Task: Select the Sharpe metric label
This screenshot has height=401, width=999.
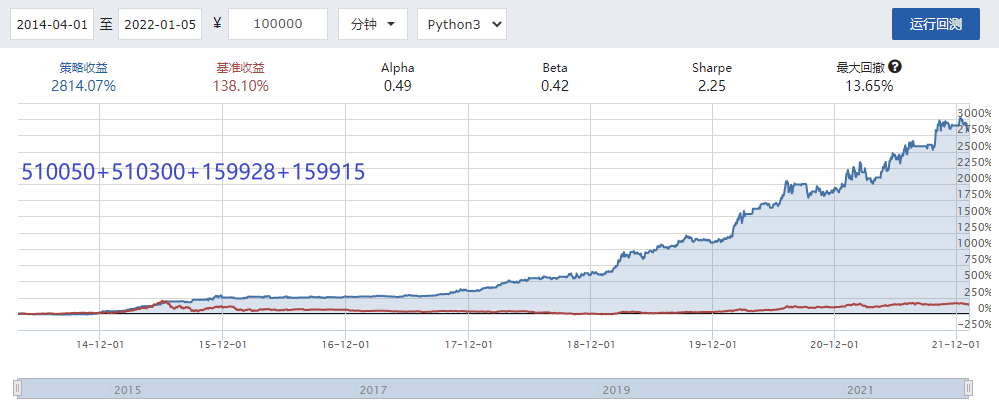Action: 712,68
